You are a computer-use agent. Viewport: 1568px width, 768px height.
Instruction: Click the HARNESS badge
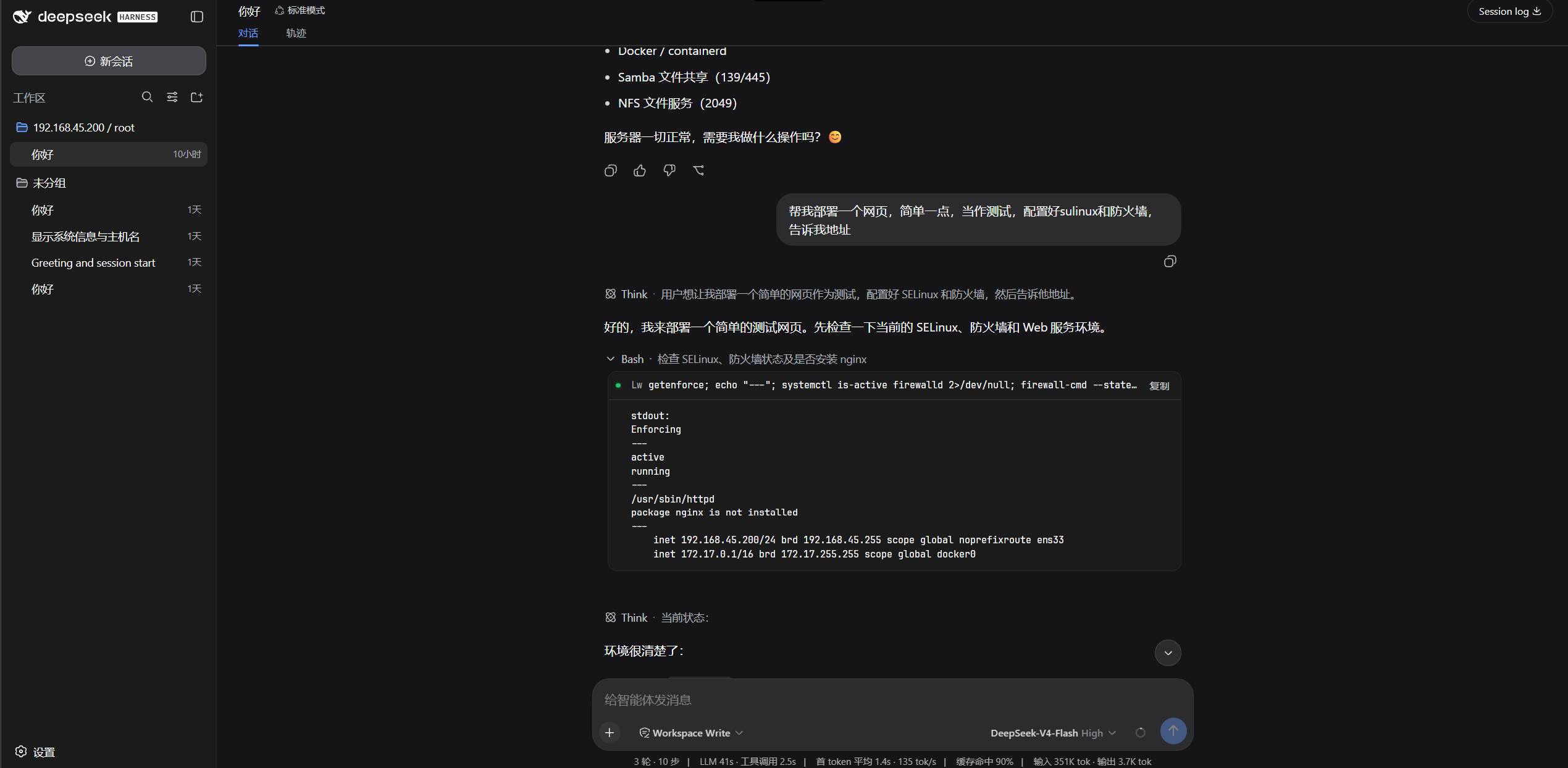(x=138, y=17)
